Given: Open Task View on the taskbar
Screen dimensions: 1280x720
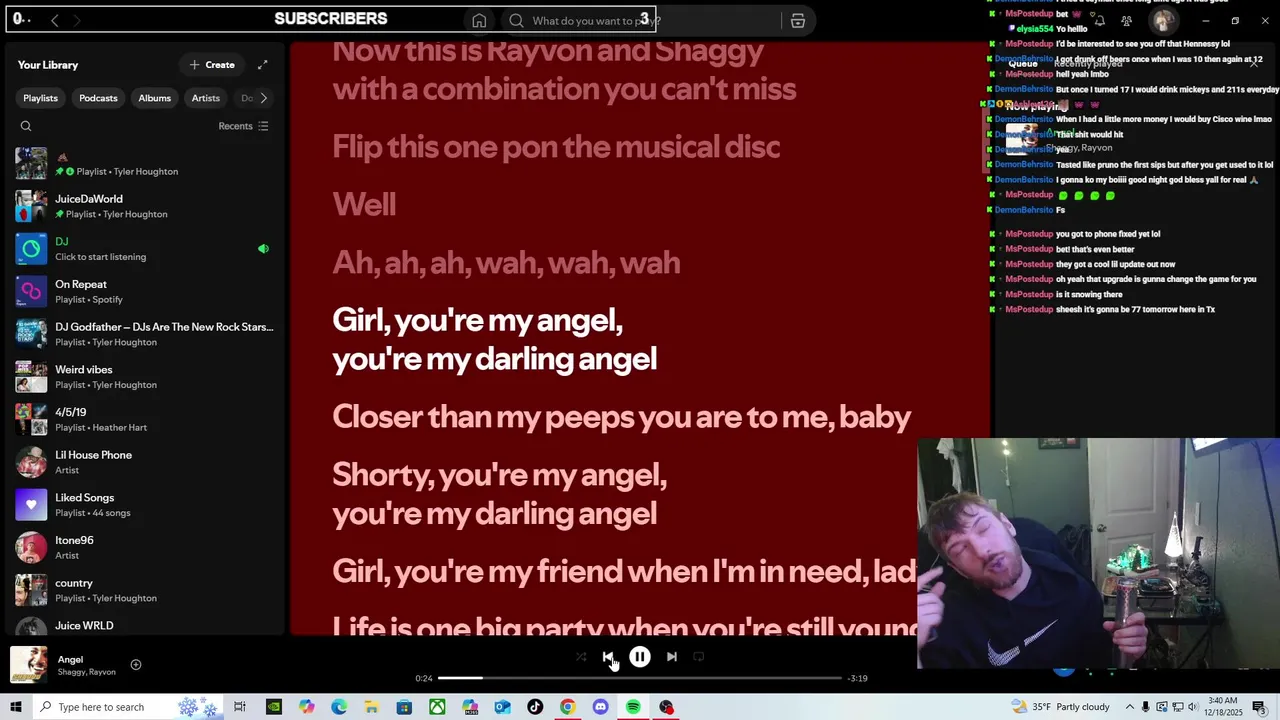Looking at the screenshot, I should coord(240,707).
